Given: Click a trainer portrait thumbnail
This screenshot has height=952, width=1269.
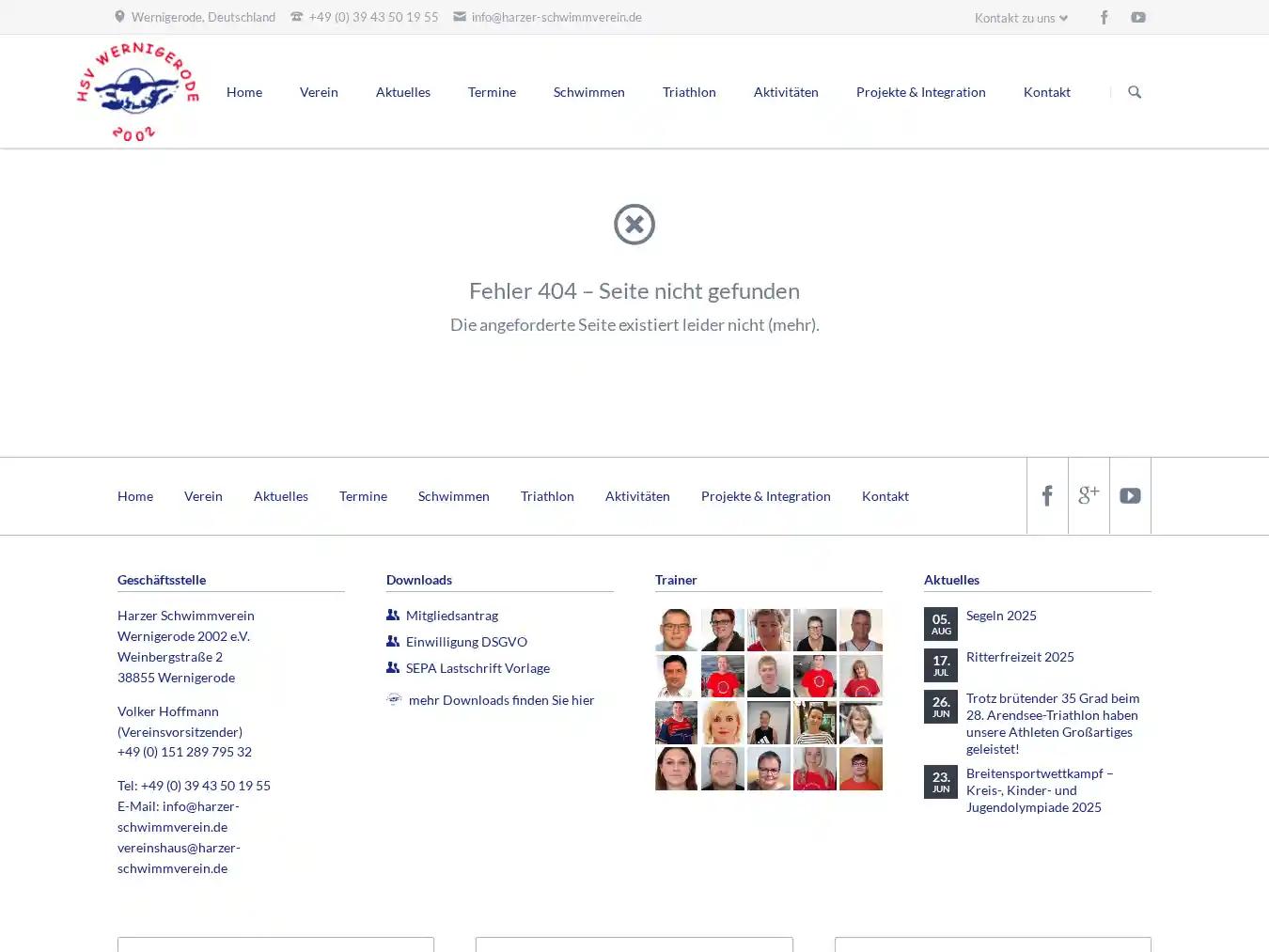Looking at the screenshot, I should point(676,630).
